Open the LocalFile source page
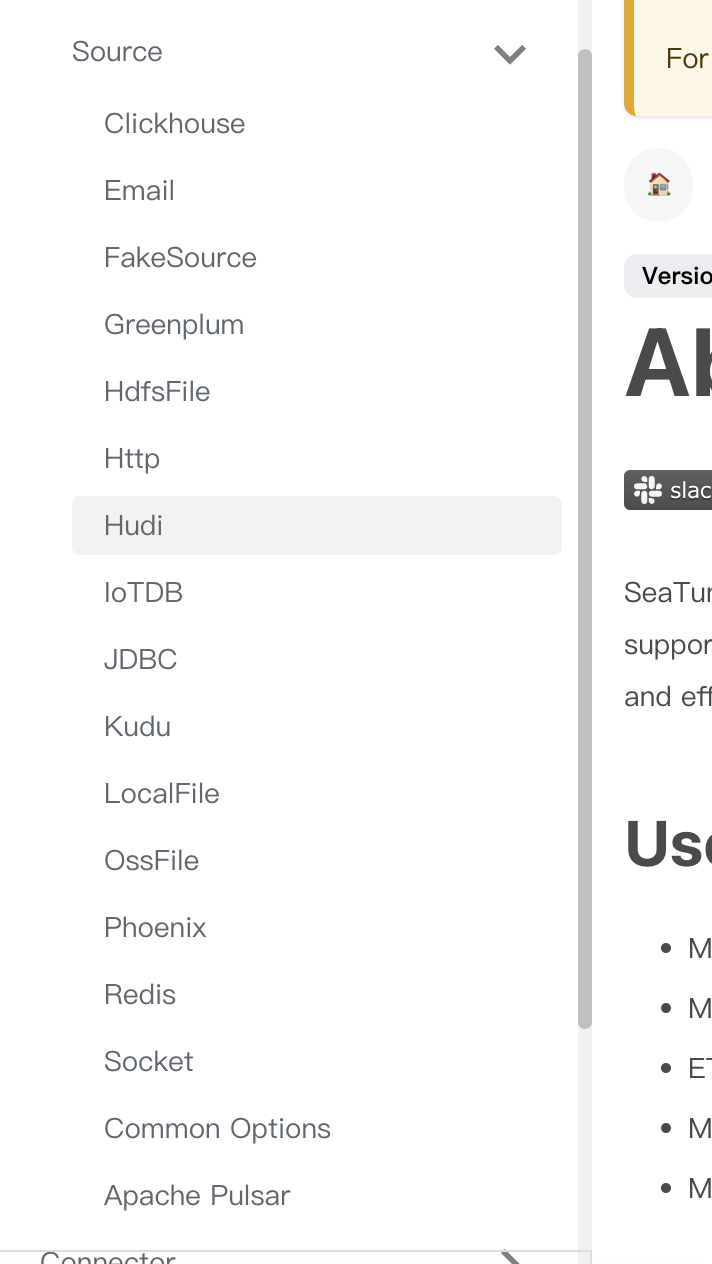 pos(161,793)
